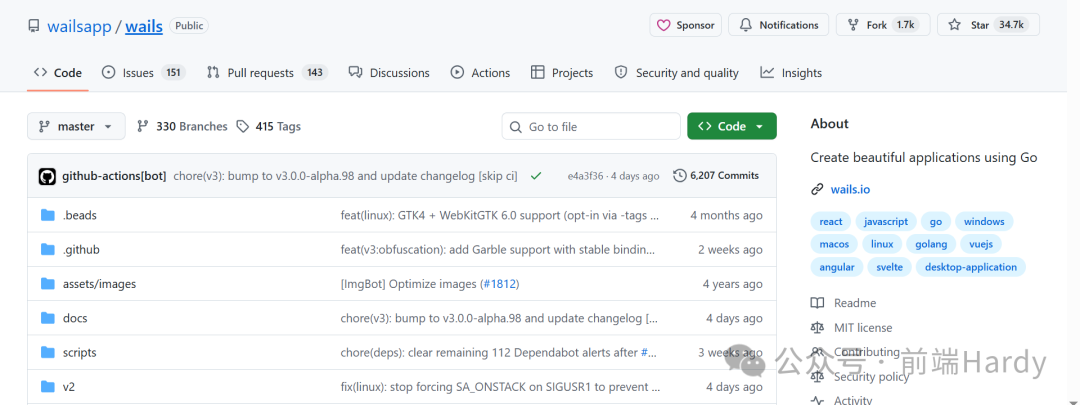Viewport: 1080px width, 405px height.
Task: Open the Issues tab
Action: point(143,72)
